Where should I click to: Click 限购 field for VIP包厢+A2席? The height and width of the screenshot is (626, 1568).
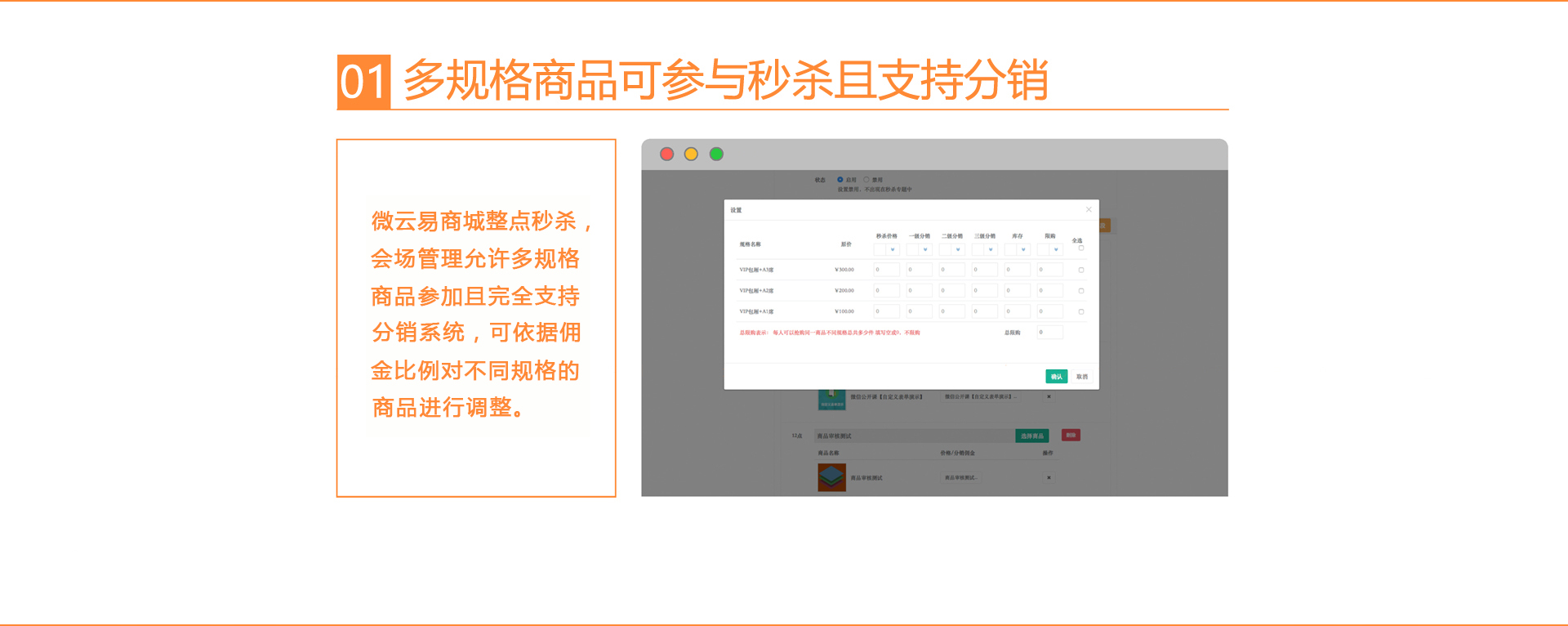click(x=1049, y=290)
